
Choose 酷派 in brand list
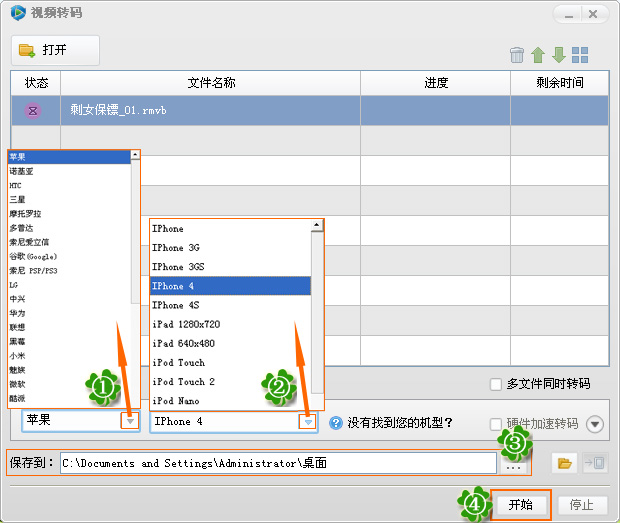69,398
